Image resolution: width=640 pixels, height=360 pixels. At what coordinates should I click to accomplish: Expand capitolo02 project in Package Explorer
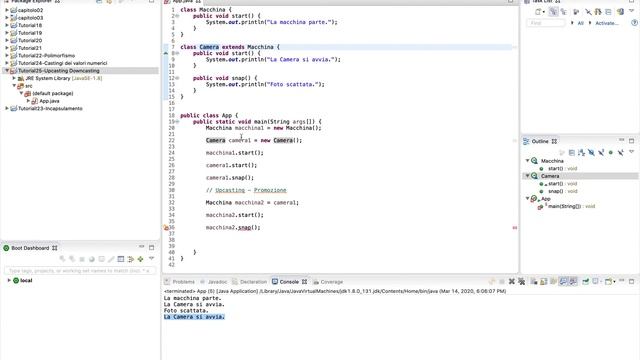click(7, 10)
